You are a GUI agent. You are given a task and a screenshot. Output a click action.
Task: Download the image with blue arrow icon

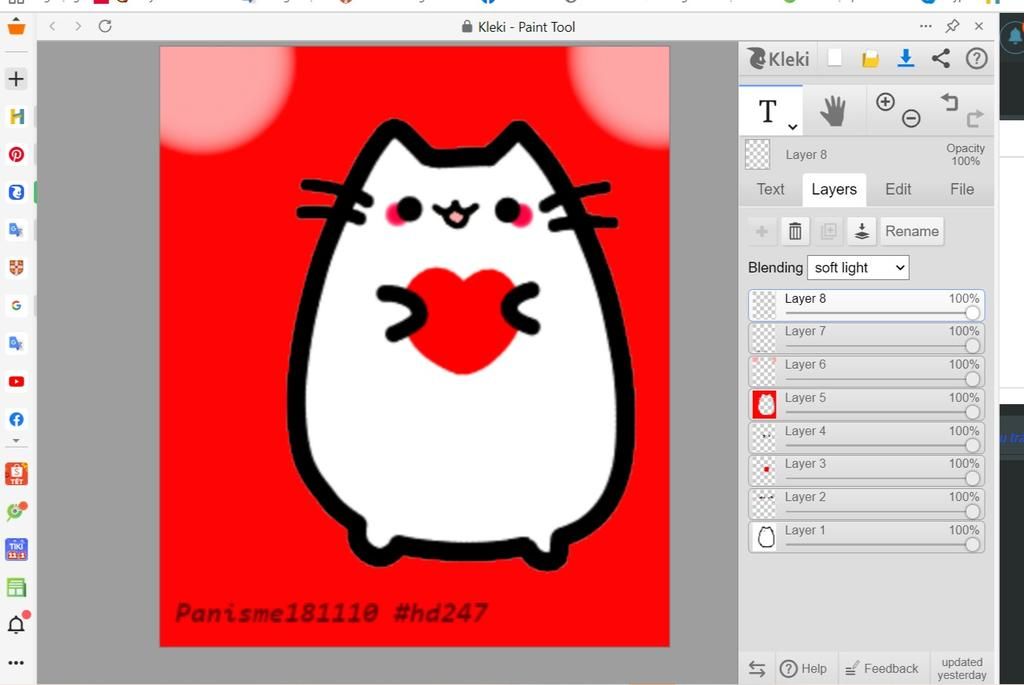905,59
